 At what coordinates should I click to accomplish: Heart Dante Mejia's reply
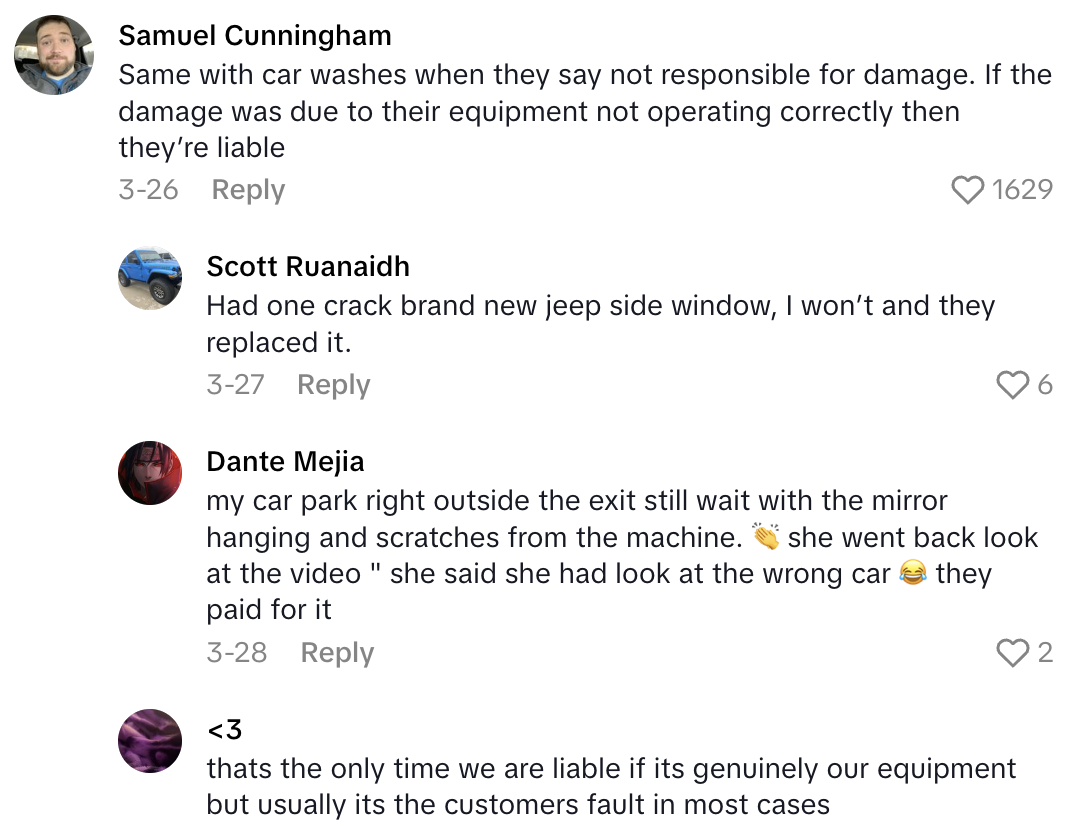1013,653
